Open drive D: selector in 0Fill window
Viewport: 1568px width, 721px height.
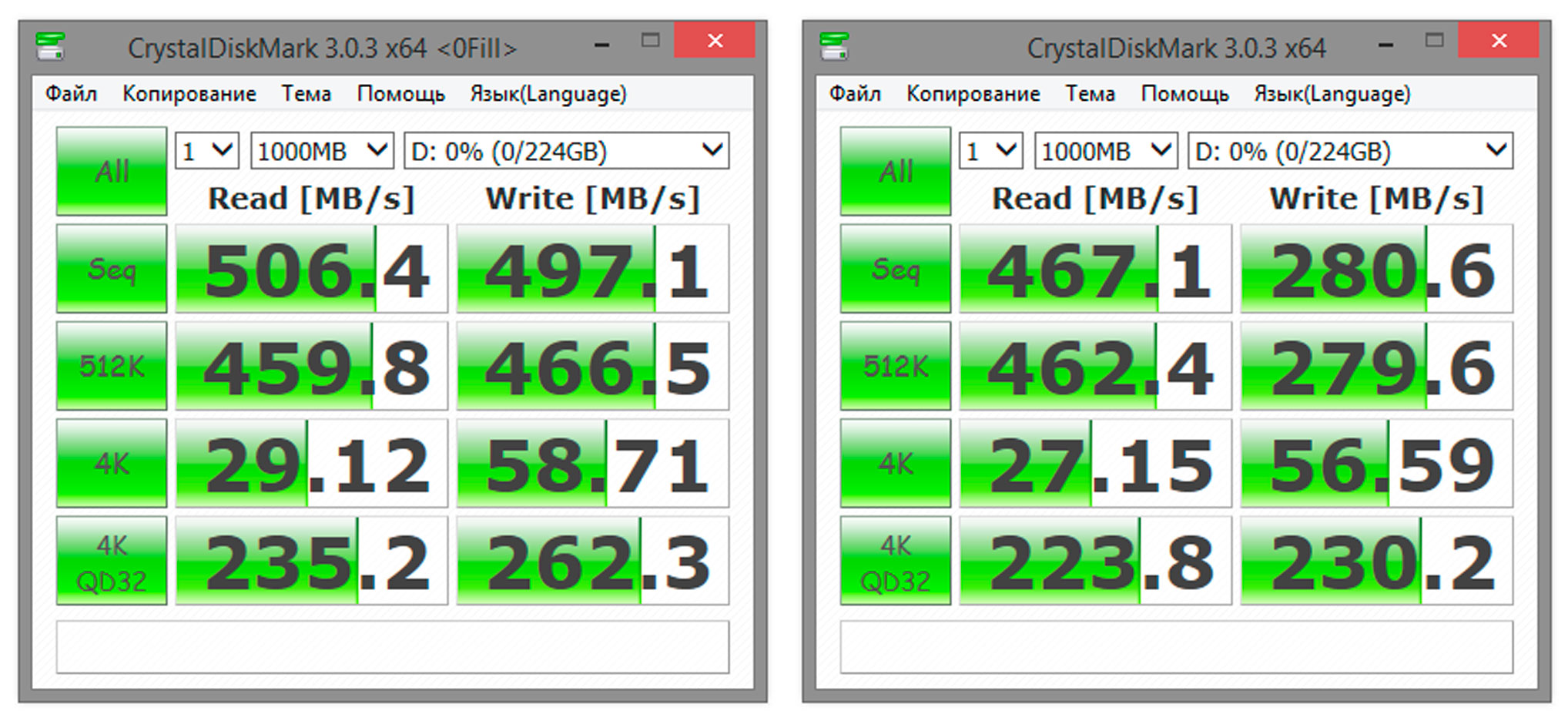click(567, 150)
